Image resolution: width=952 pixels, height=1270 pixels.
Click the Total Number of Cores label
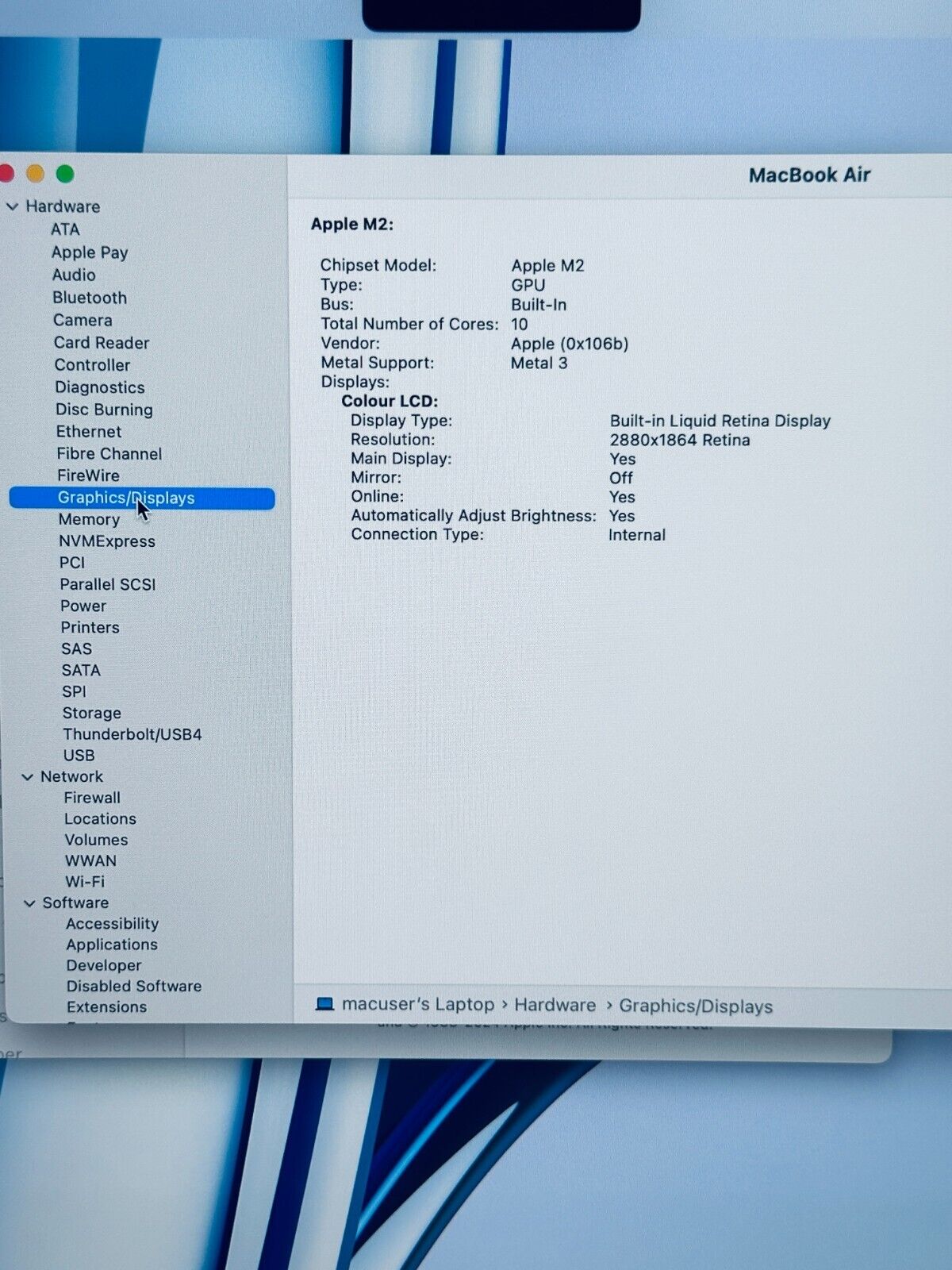coord(410,324)
